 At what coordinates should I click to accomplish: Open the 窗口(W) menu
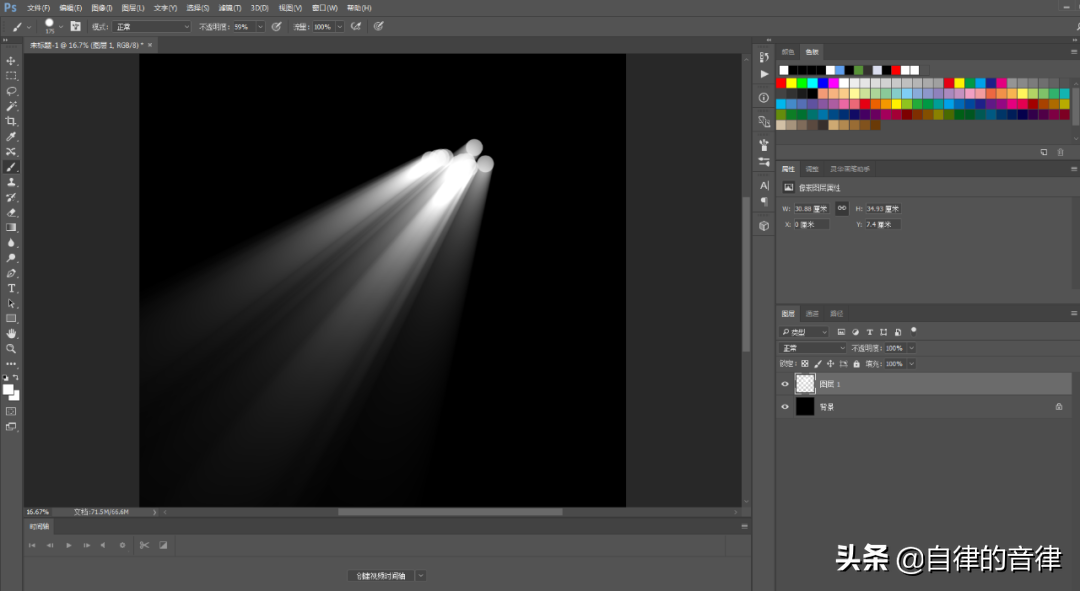tap(324, 8)
